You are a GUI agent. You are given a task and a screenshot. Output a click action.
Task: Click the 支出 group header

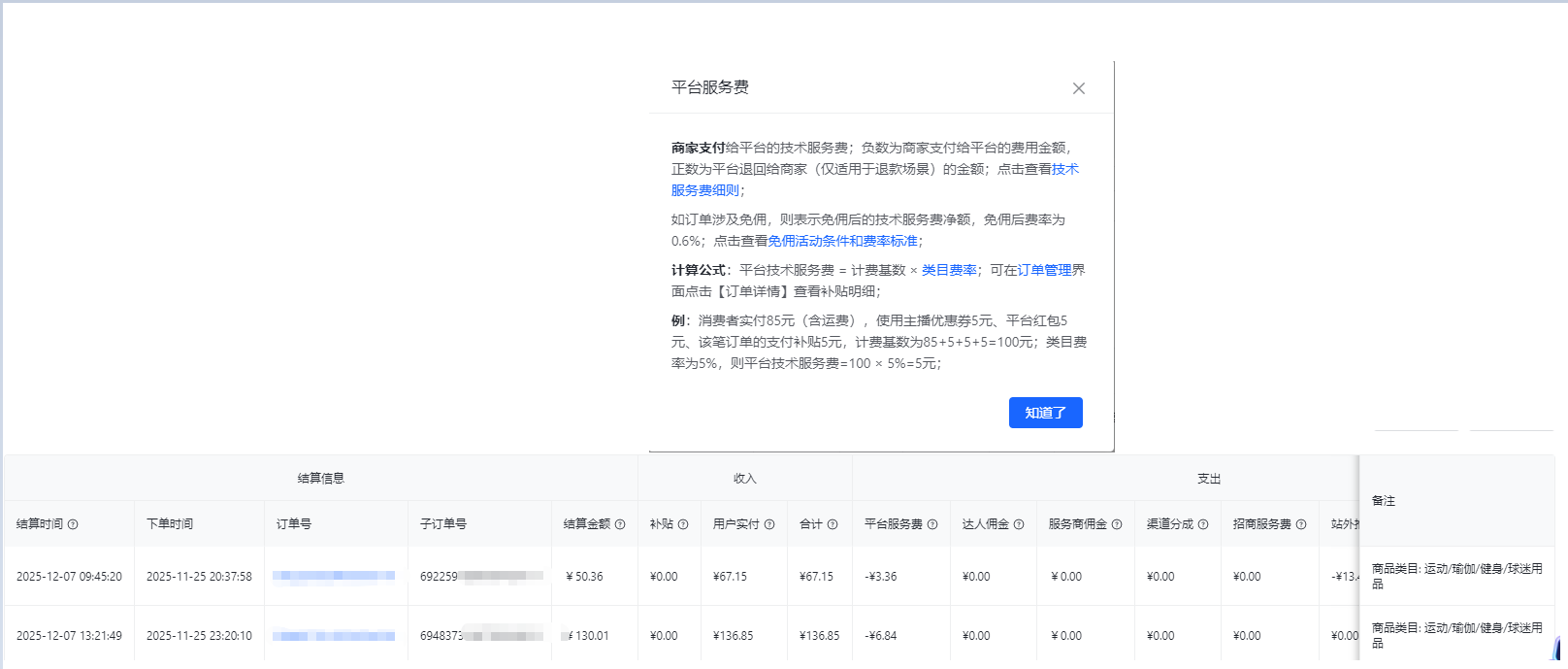[1209, 479]
